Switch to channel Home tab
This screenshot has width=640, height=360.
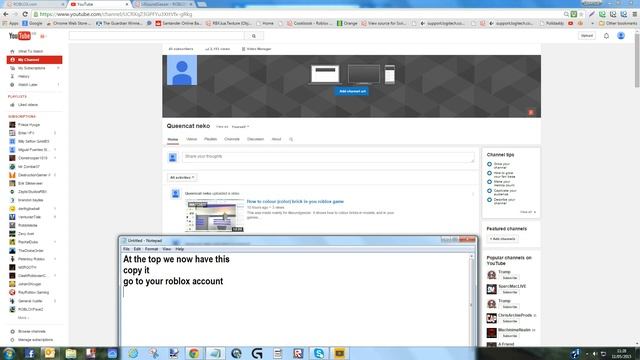pyautogui.click(x=173, y=139)
